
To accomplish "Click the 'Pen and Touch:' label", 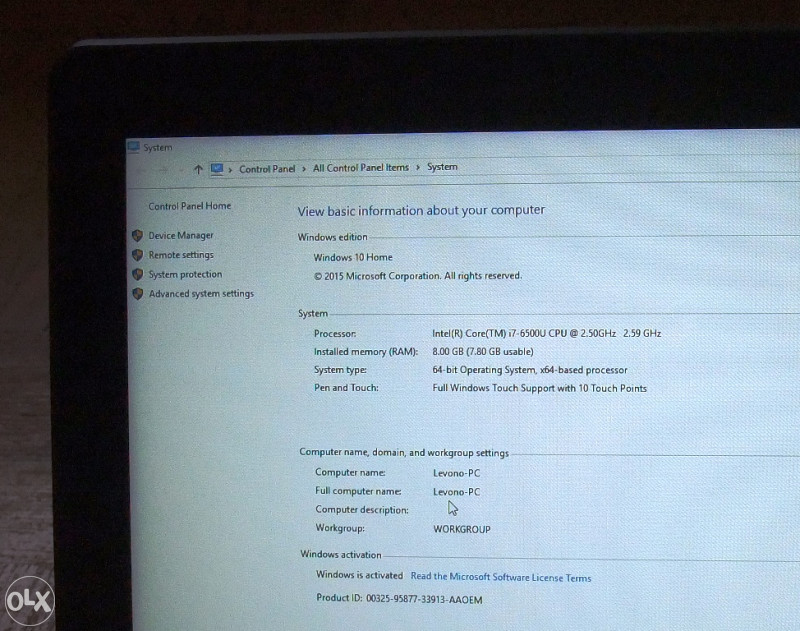I will pos(346,388).
